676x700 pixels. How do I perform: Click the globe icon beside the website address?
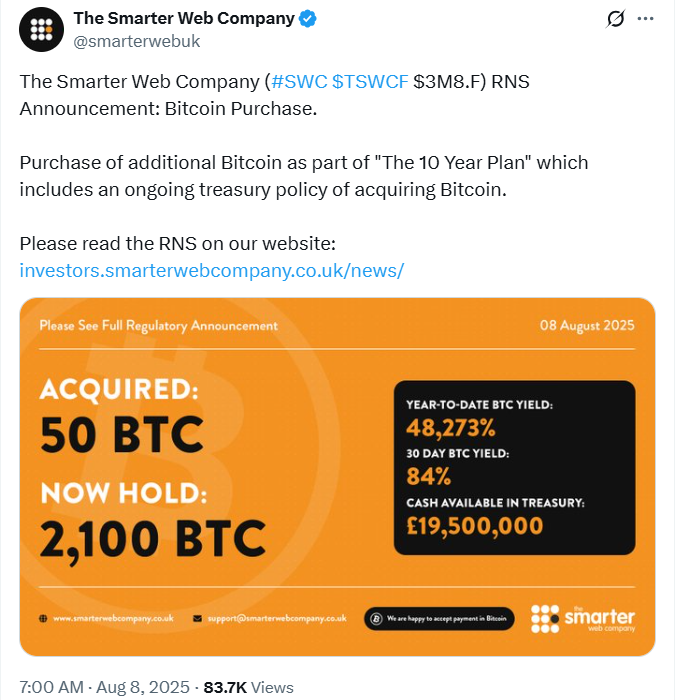pos(43,618)
